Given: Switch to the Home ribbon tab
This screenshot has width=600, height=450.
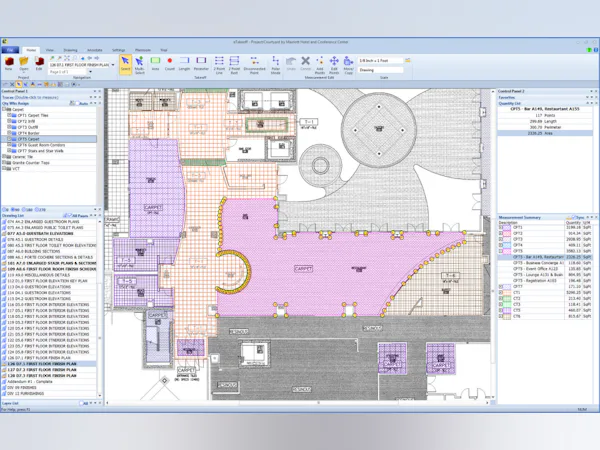Looking at the screenshot, I should [x=31, y=50].
